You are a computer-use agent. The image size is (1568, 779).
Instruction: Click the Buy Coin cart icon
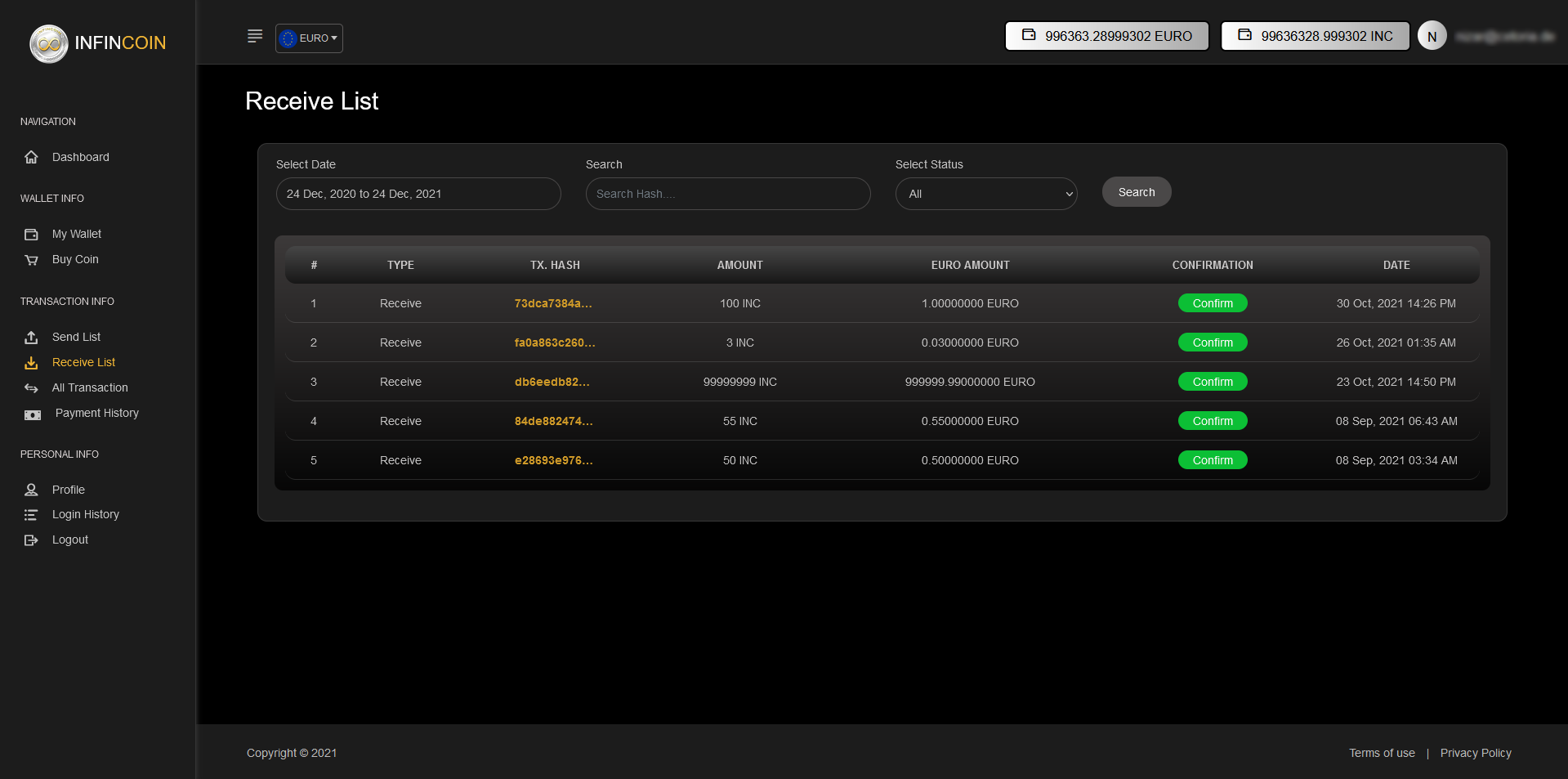click(31, 260)
